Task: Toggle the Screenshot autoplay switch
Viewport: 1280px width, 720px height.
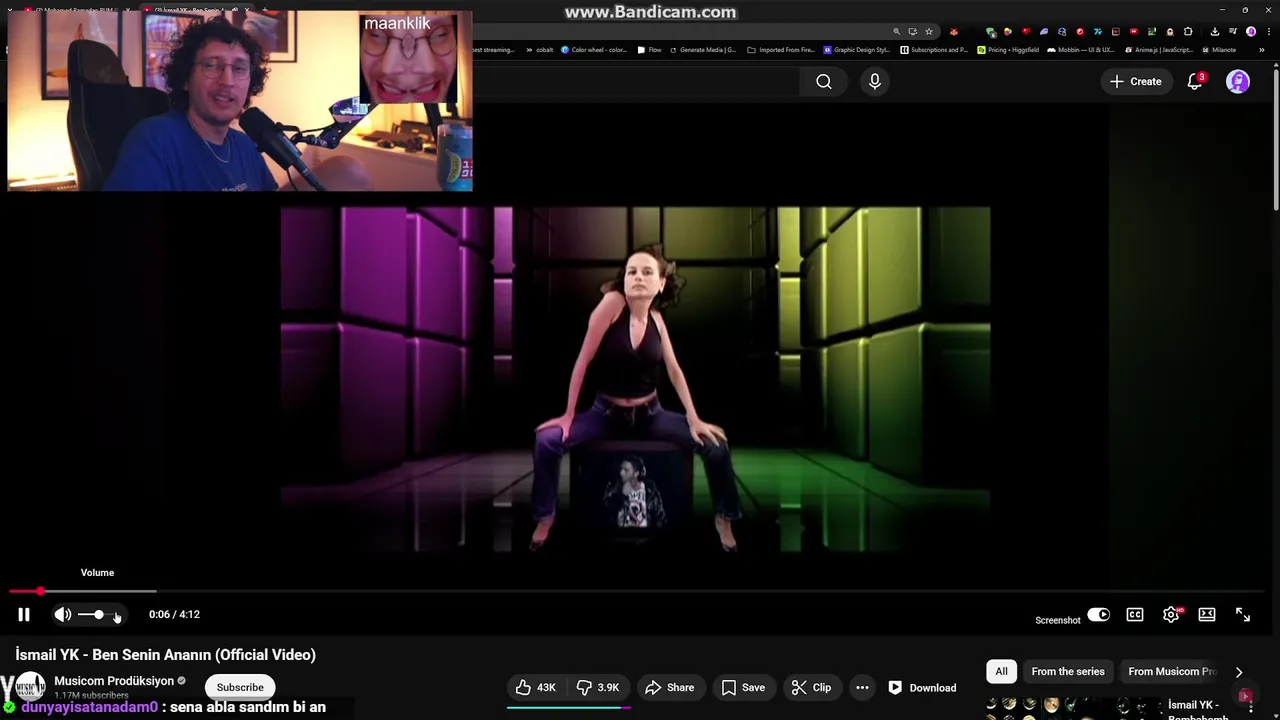Action: coord(1098,615)
